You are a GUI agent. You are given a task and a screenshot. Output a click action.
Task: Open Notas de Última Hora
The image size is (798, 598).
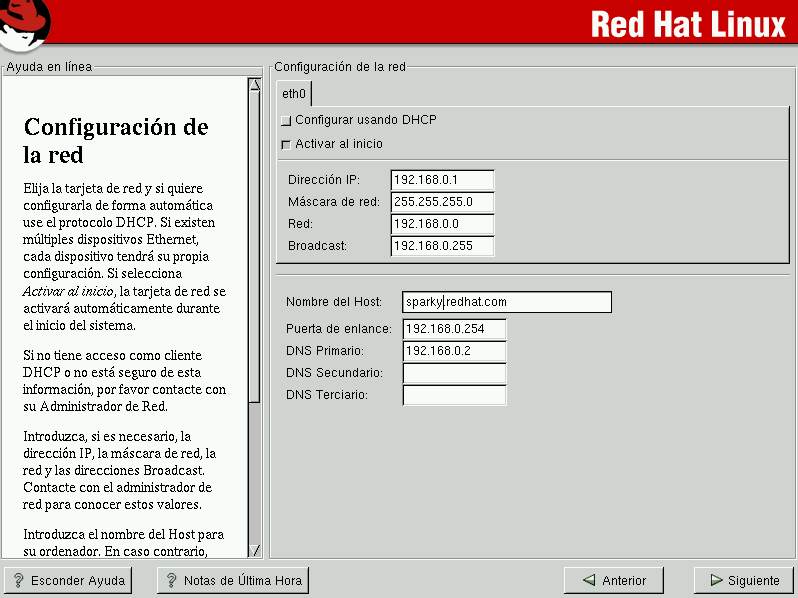pos(233,580)
